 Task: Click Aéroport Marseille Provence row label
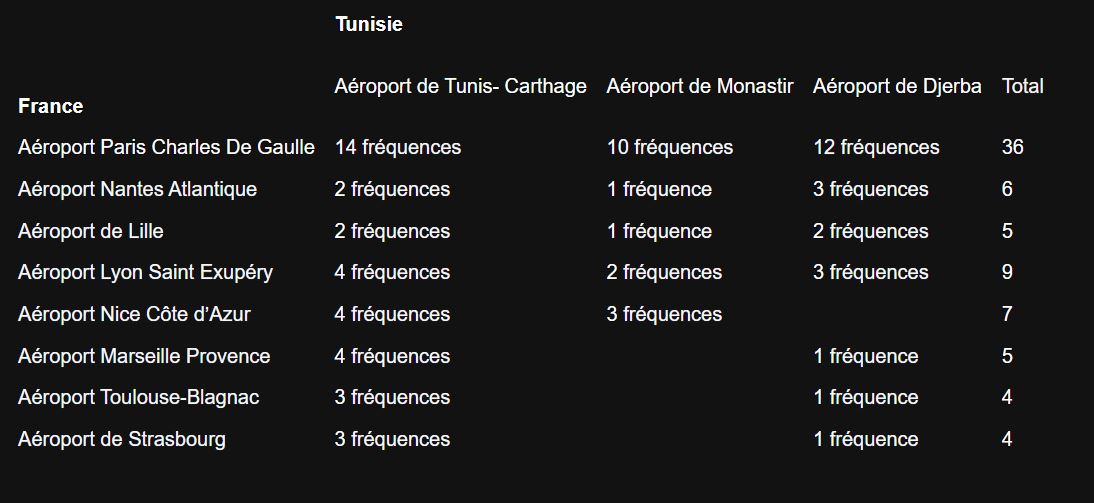click(x=144, y=357)
